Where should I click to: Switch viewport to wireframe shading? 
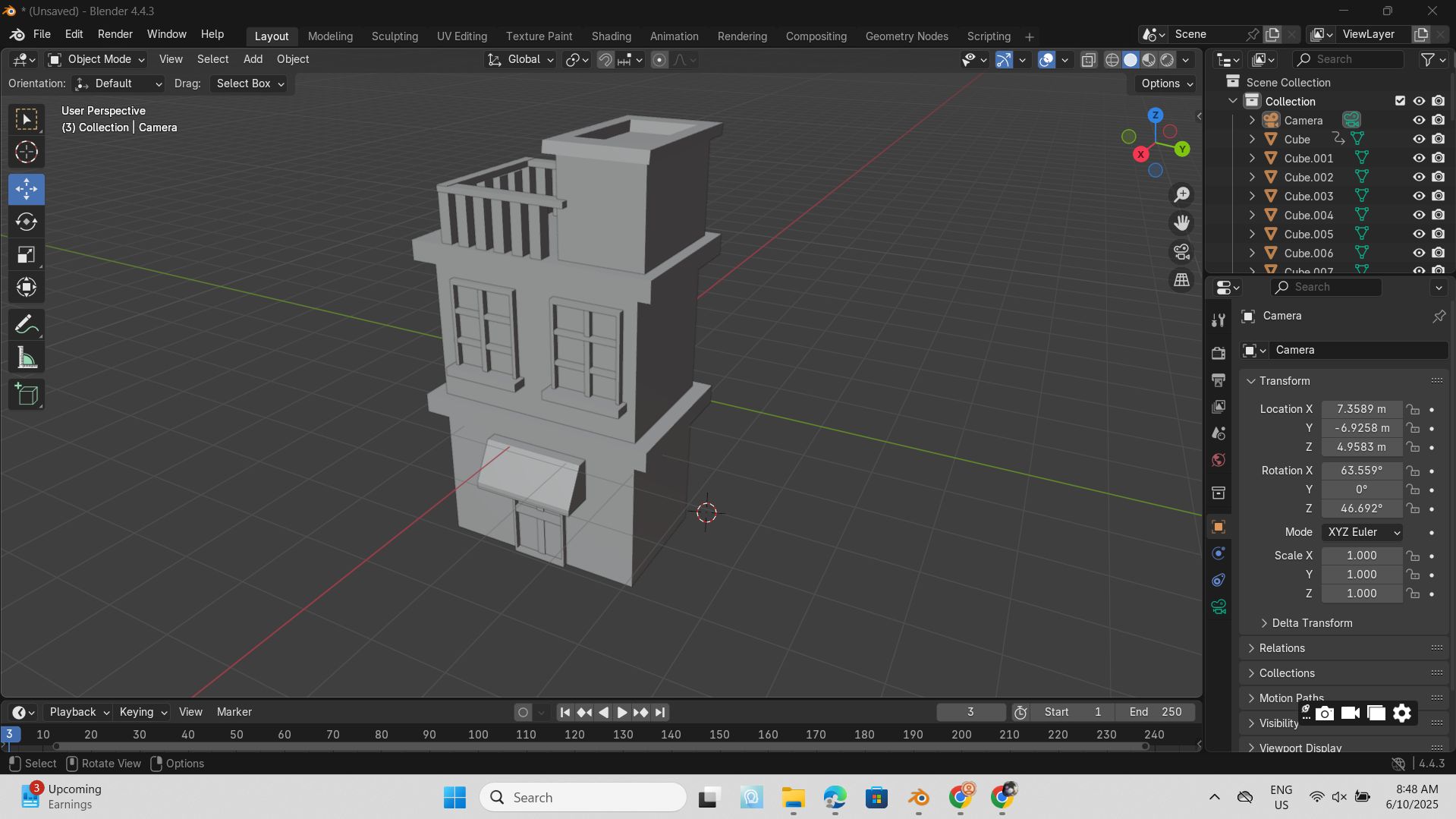[x=1112, y=60]
